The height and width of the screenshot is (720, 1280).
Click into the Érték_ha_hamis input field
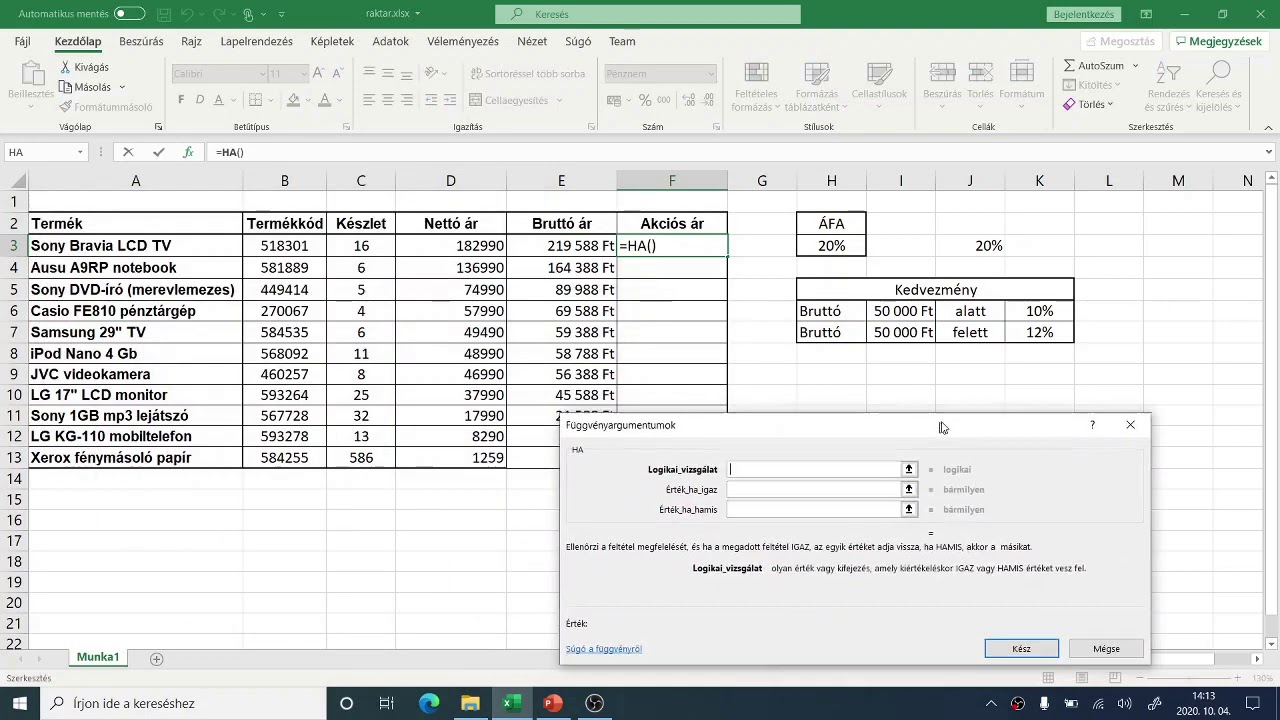(813, 509)
